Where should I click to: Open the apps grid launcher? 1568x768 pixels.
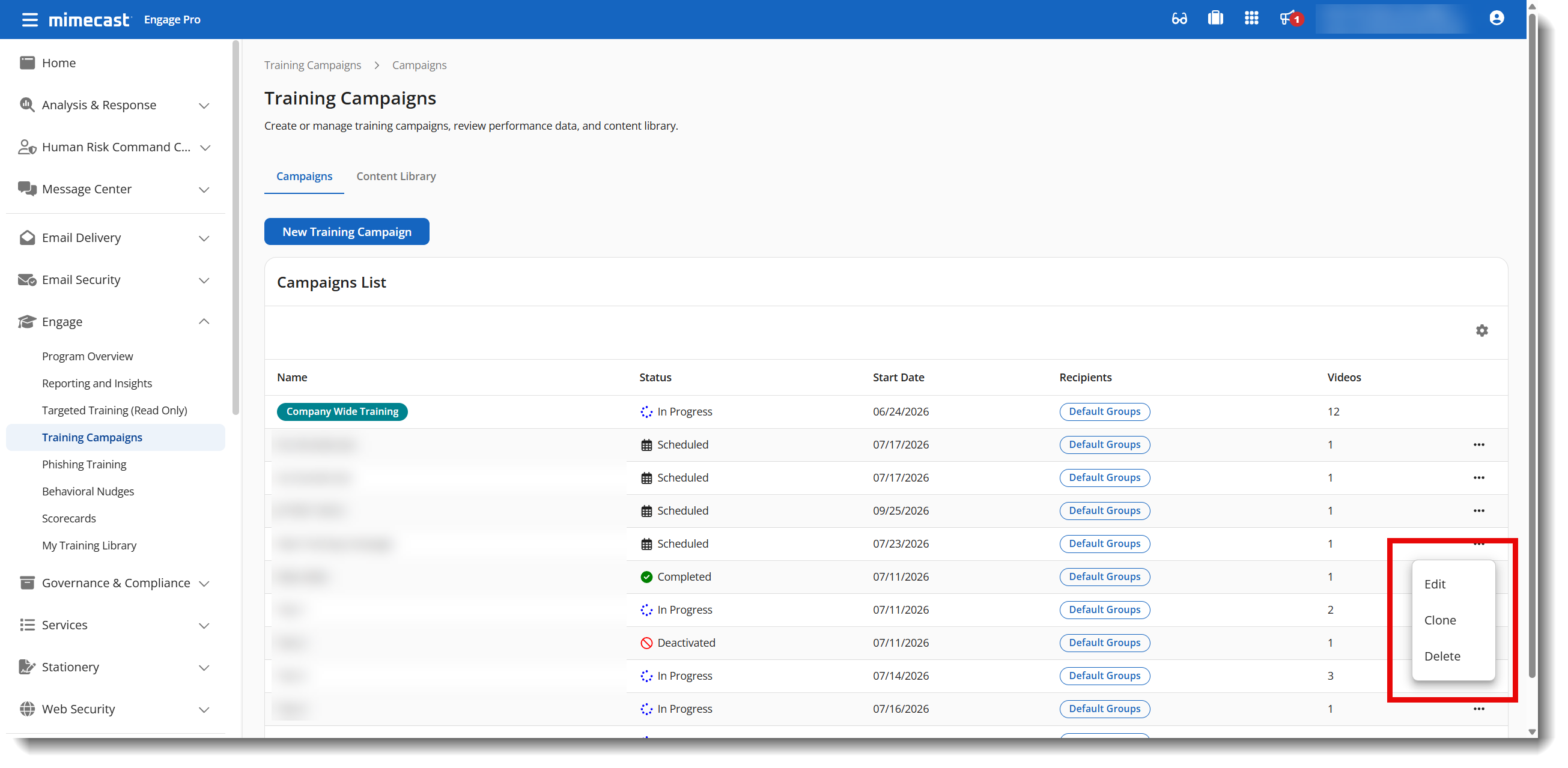pyautogui.click(x=1251, y=18)
